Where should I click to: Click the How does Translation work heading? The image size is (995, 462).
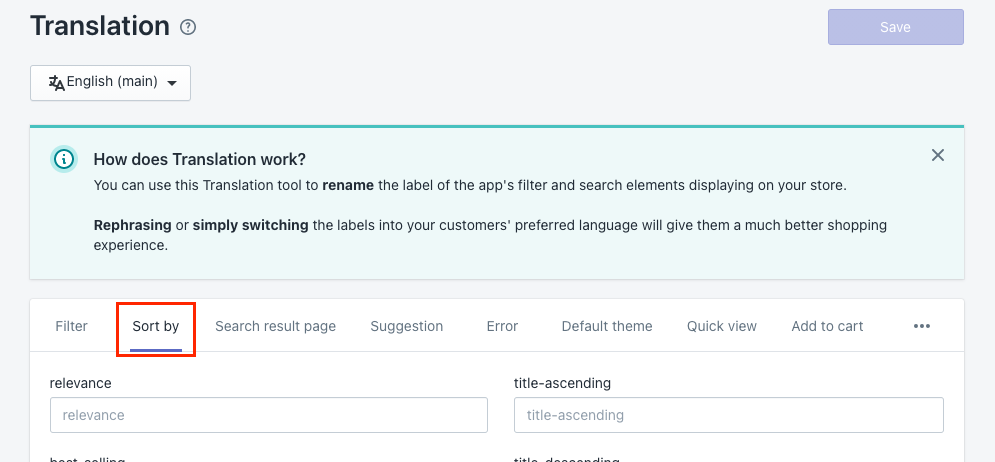pos(199,159)
